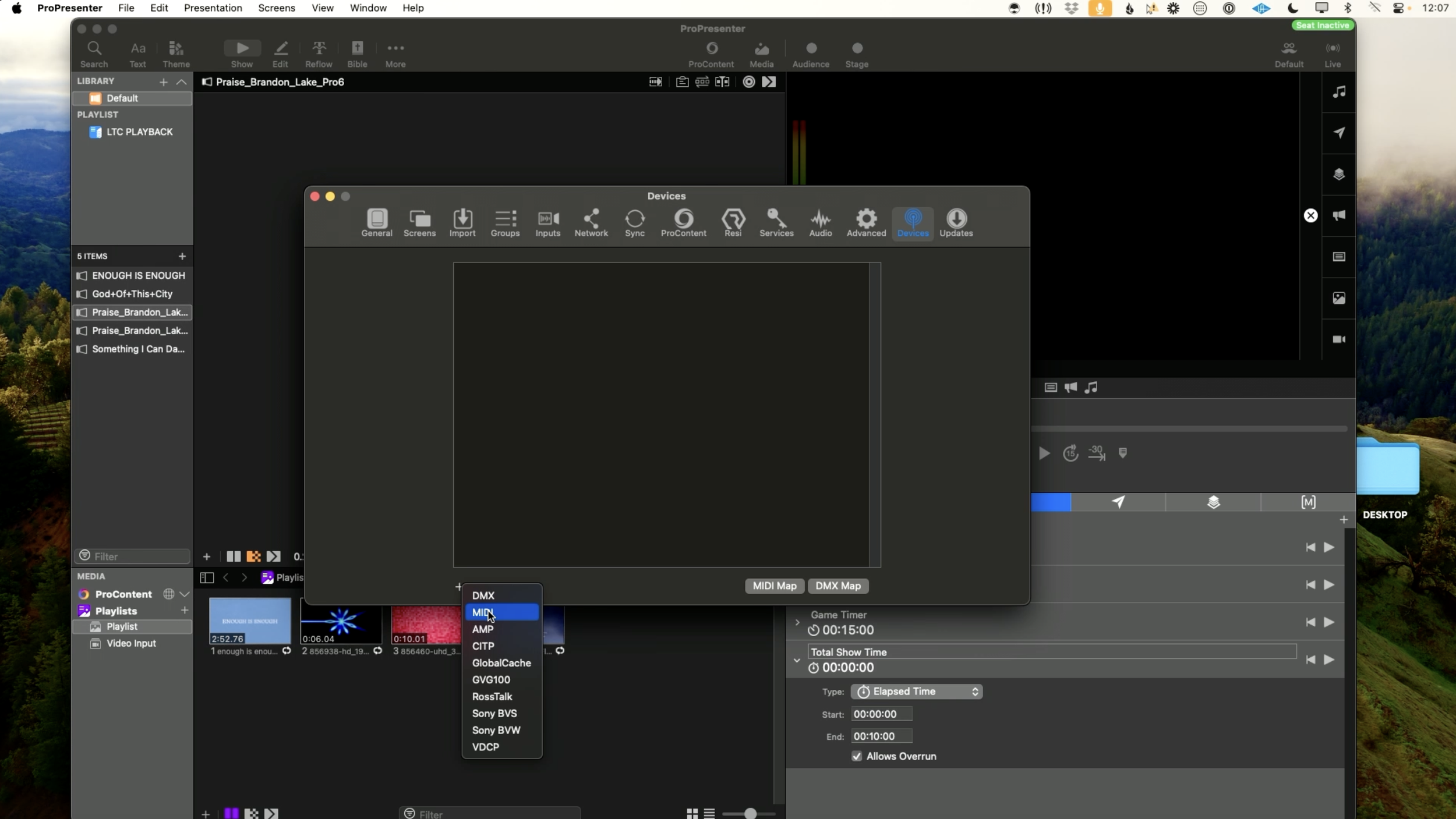Open the Presentation menu in menu bar
Image resolution: width=1456 pixels, height=819 pixels.
213,8
